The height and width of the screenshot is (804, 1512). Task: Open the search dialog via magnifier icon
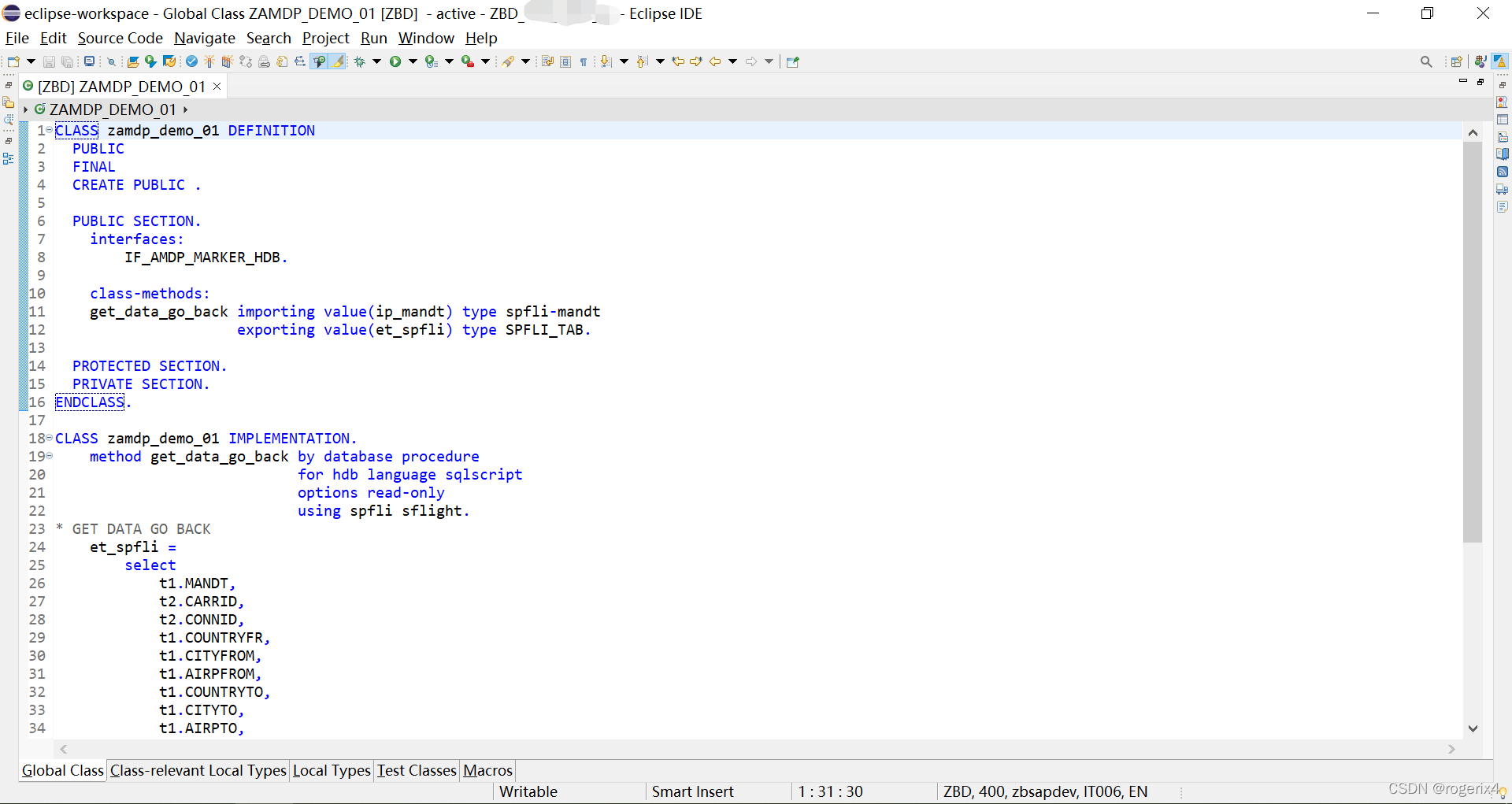pyautogui.click(x=1426, y=61)
